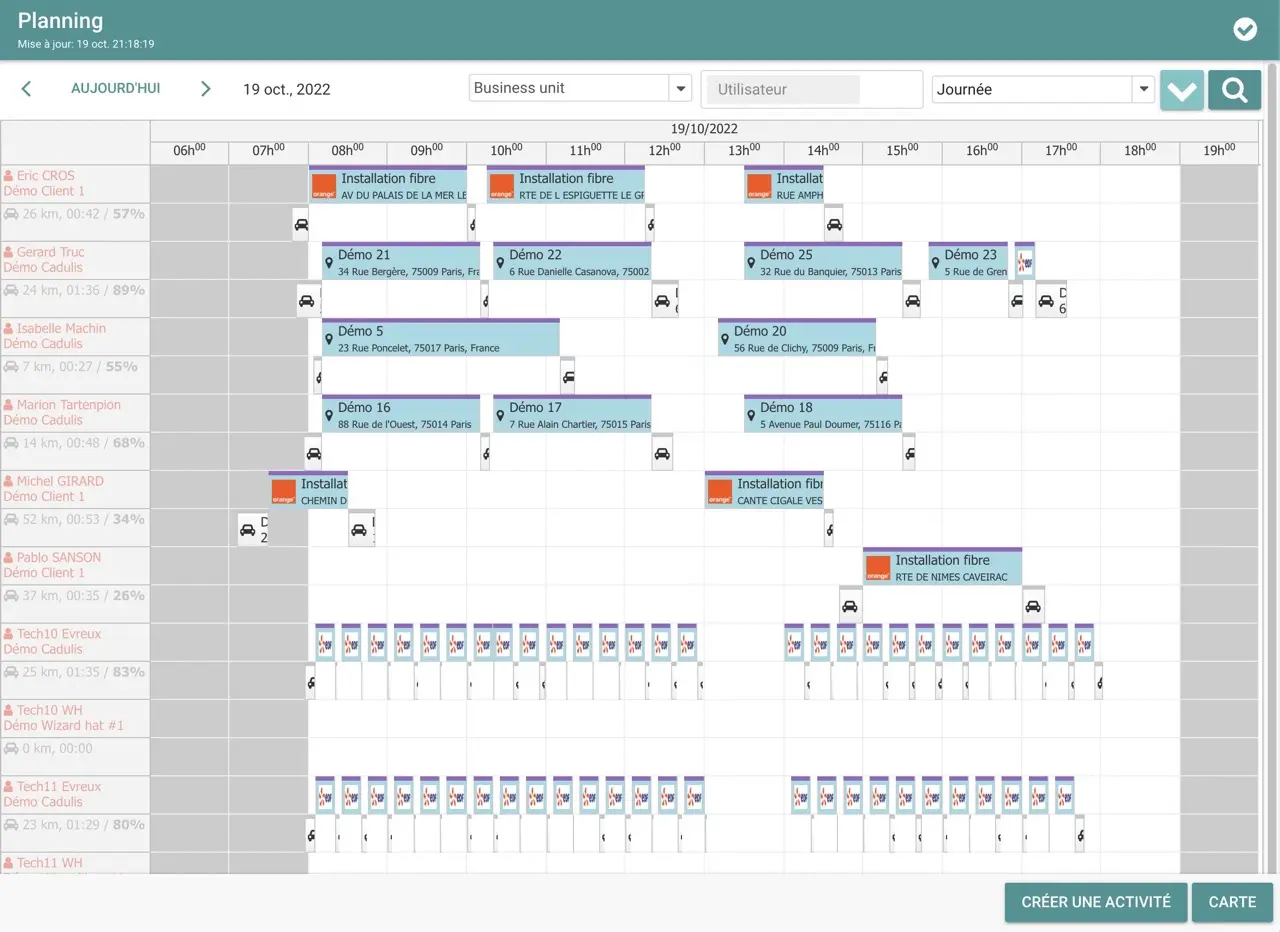Open the CARTE map view
This screenshot has width=1280, height=932.
coord(1231,902)
